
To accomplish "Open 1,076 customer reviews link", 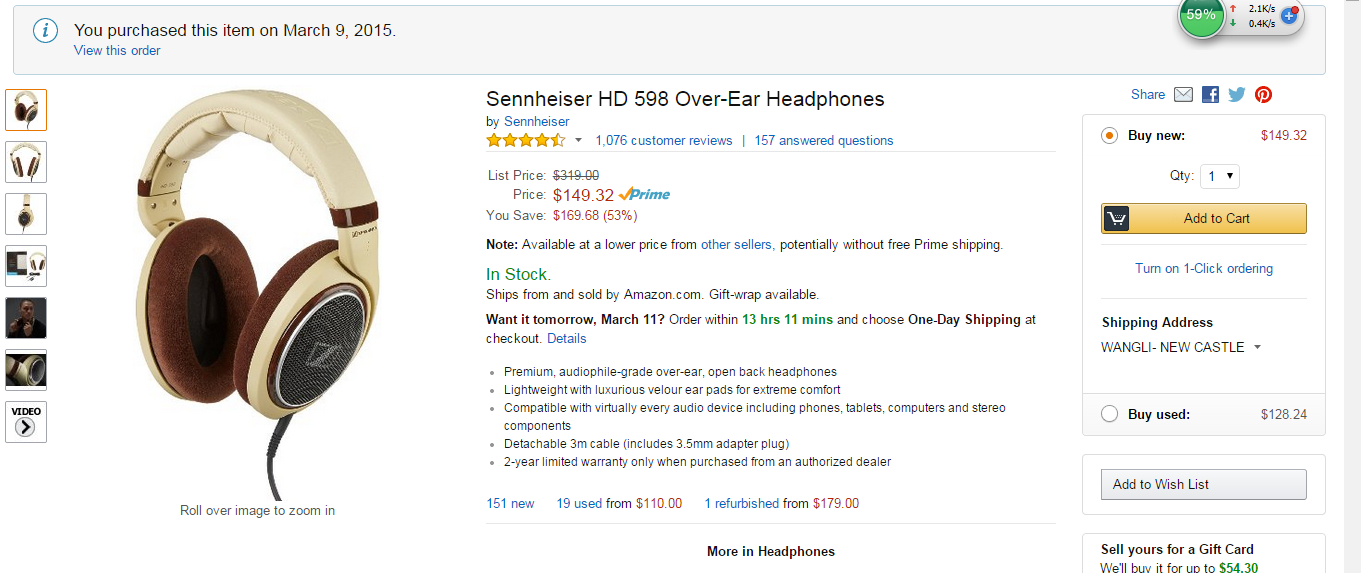I will [x=663, y=141].
